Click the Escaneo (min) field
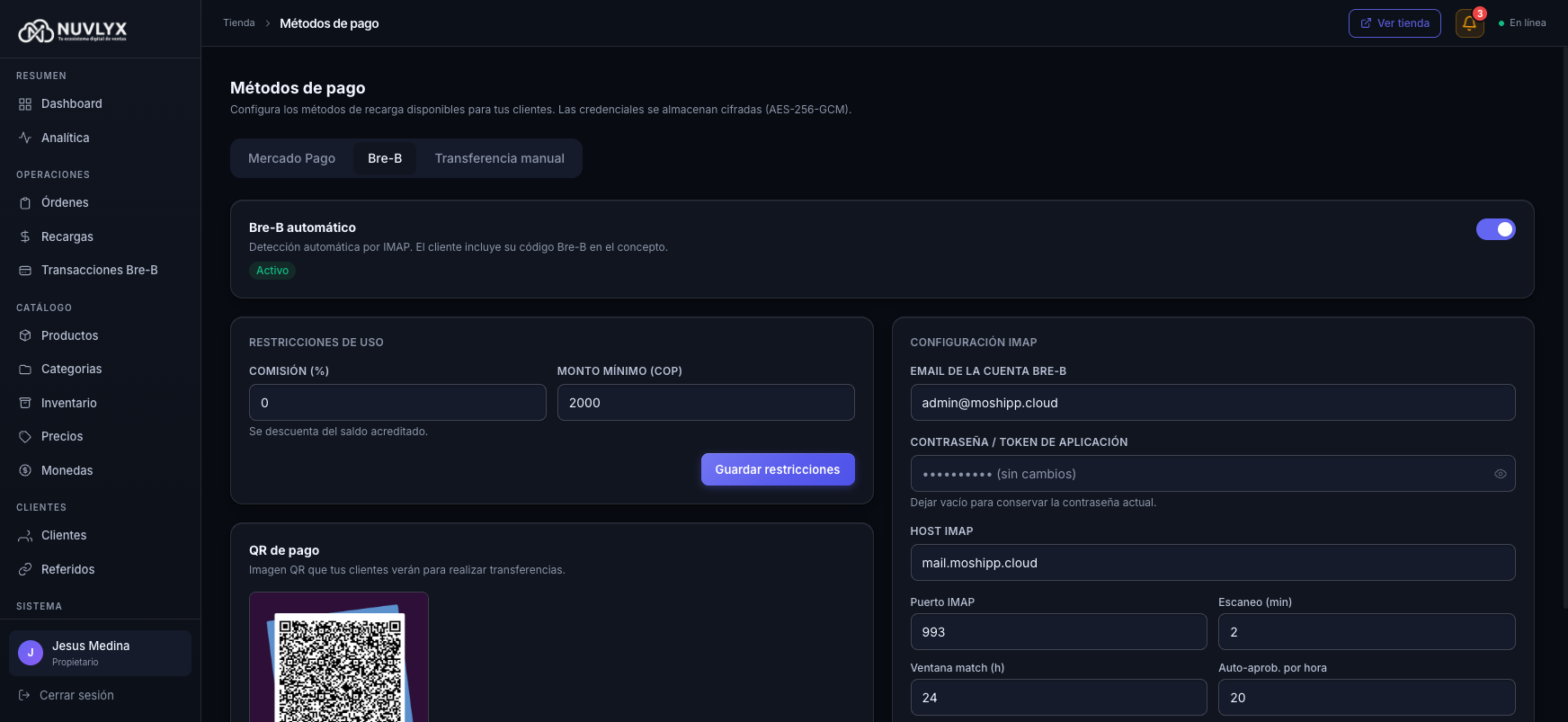The width and height of the screenshot is (1568, 722). pos(1367,632)
